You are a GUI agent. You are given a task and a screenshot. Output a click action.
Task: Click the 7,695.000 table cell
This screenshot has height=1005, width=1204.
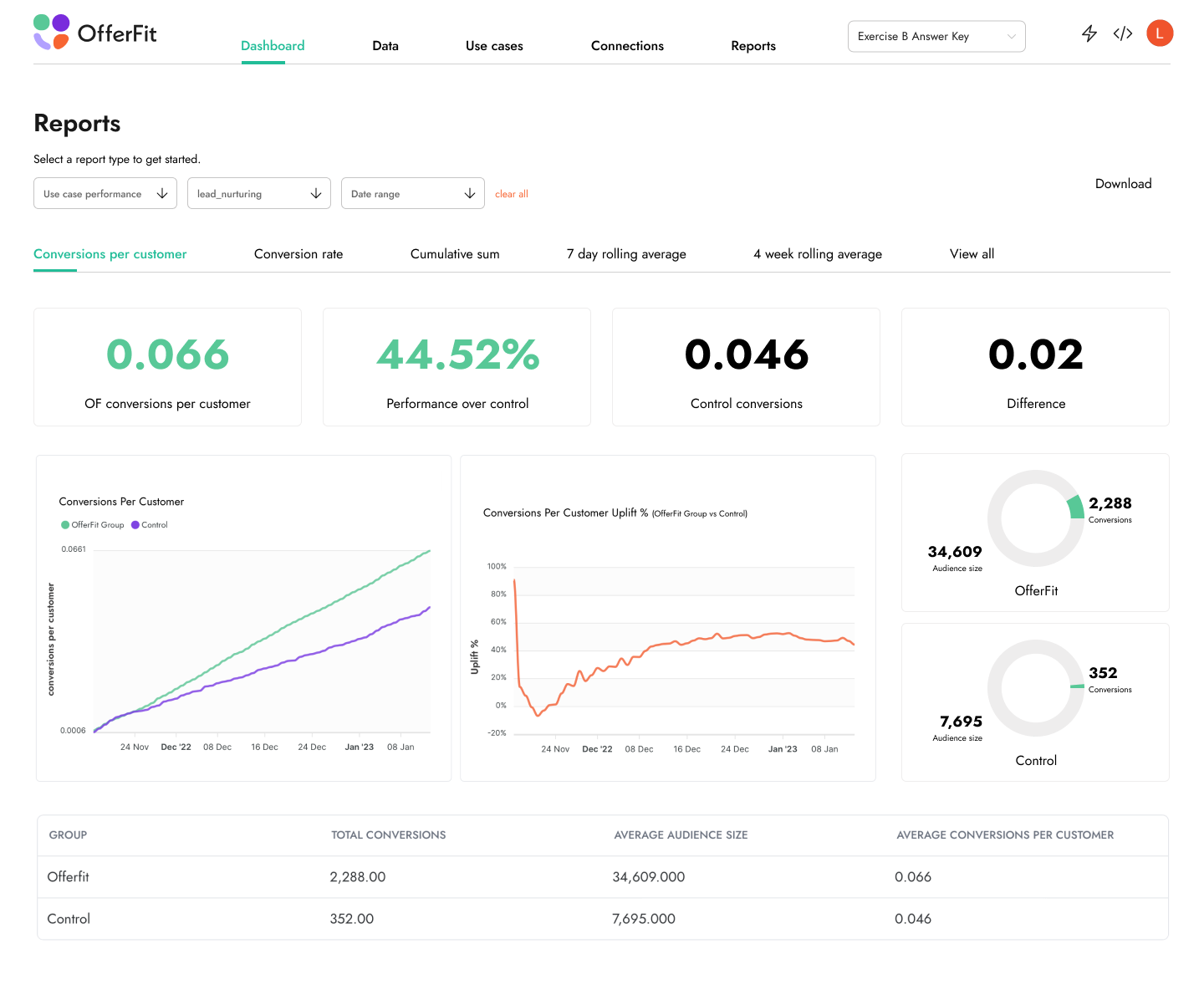pos(644,919)
